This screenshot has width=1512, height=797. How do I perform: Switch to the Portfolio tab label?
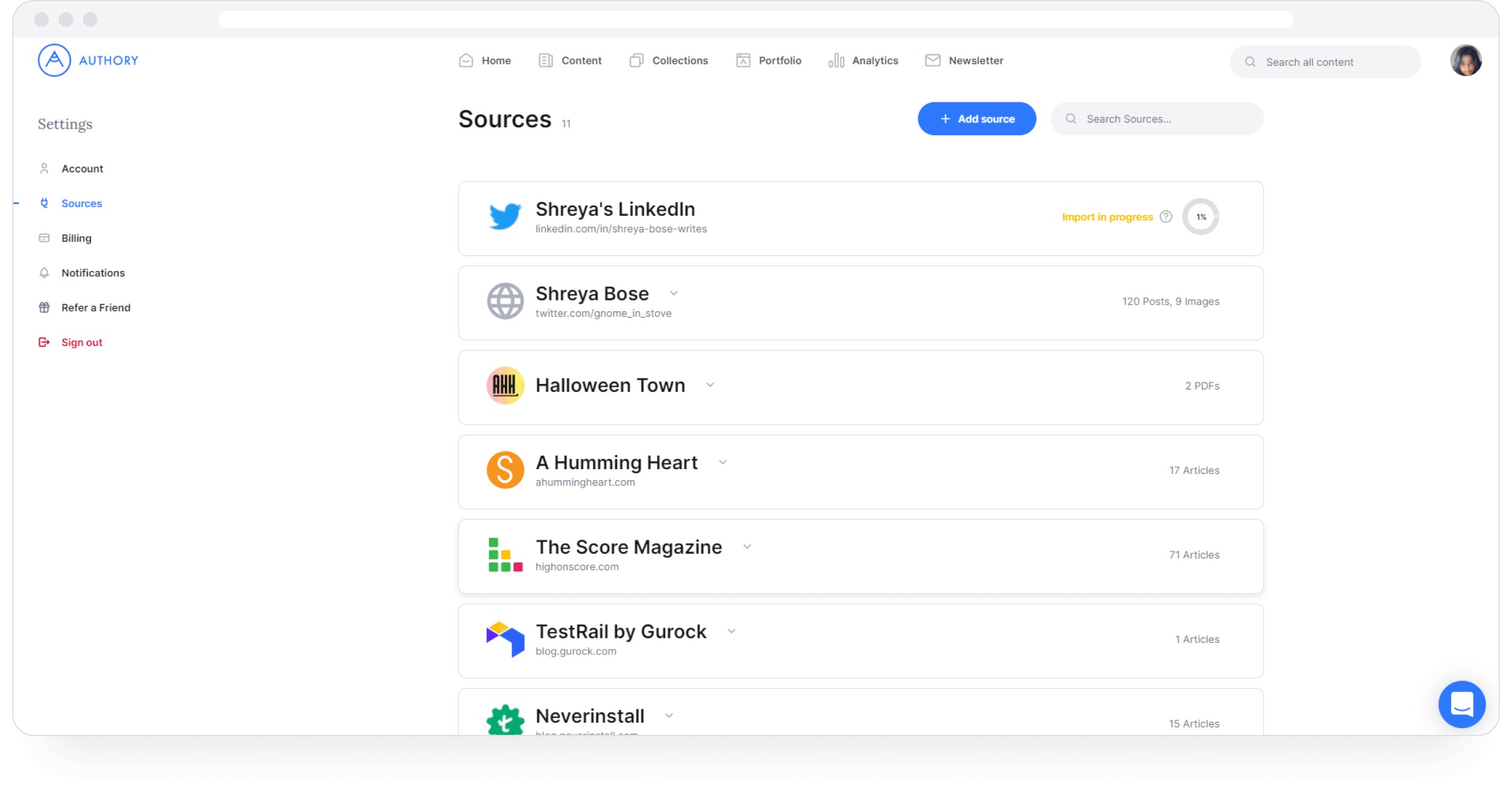point(780,60)
